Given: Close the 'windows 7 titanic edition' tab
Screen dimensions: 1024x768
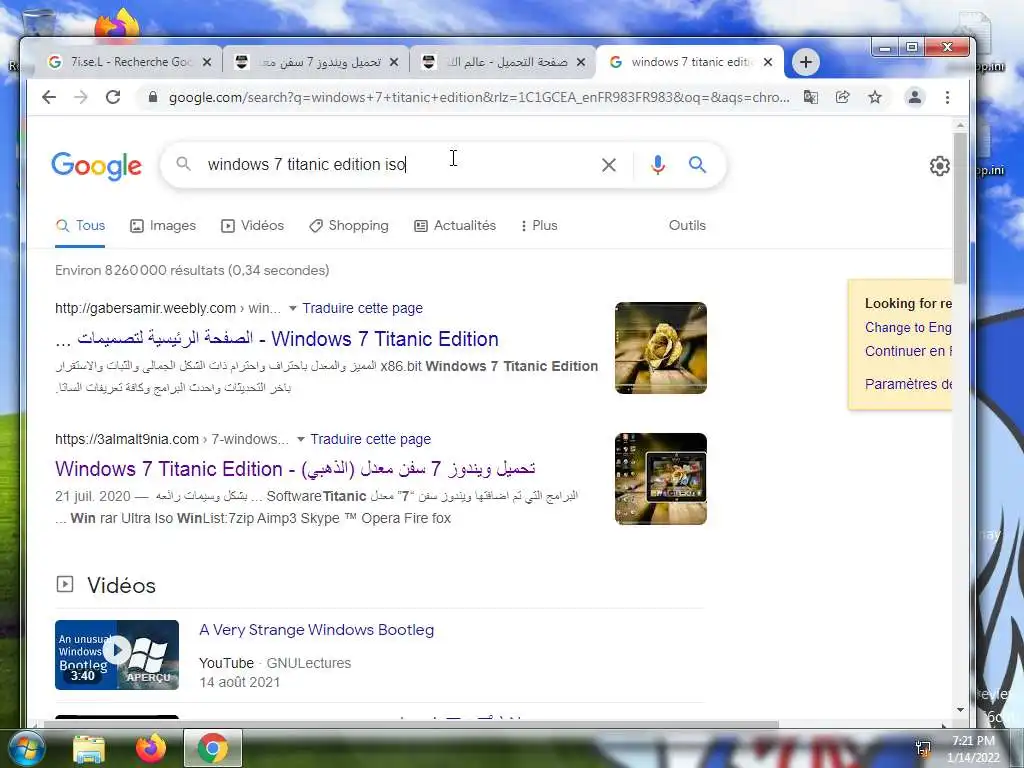Looking at the screenshot, I should point(768,62).
